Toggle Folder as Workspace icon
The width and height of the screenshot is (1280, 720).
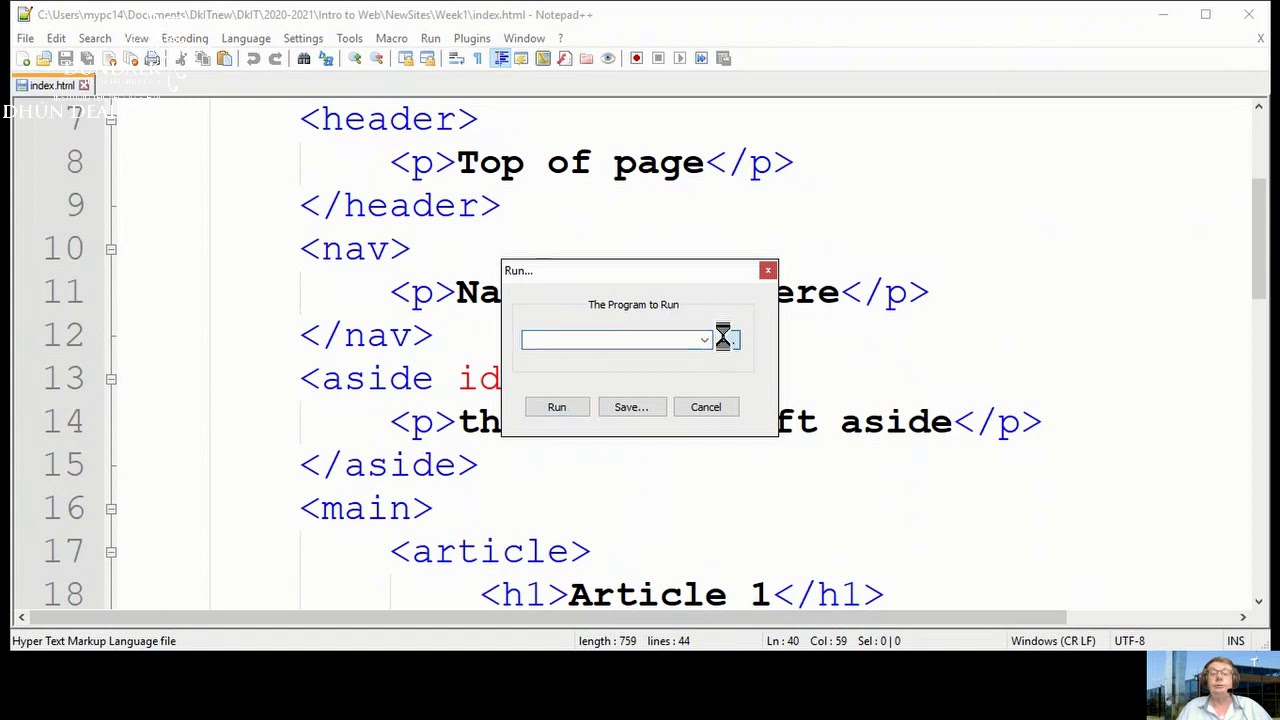point(586,59)
